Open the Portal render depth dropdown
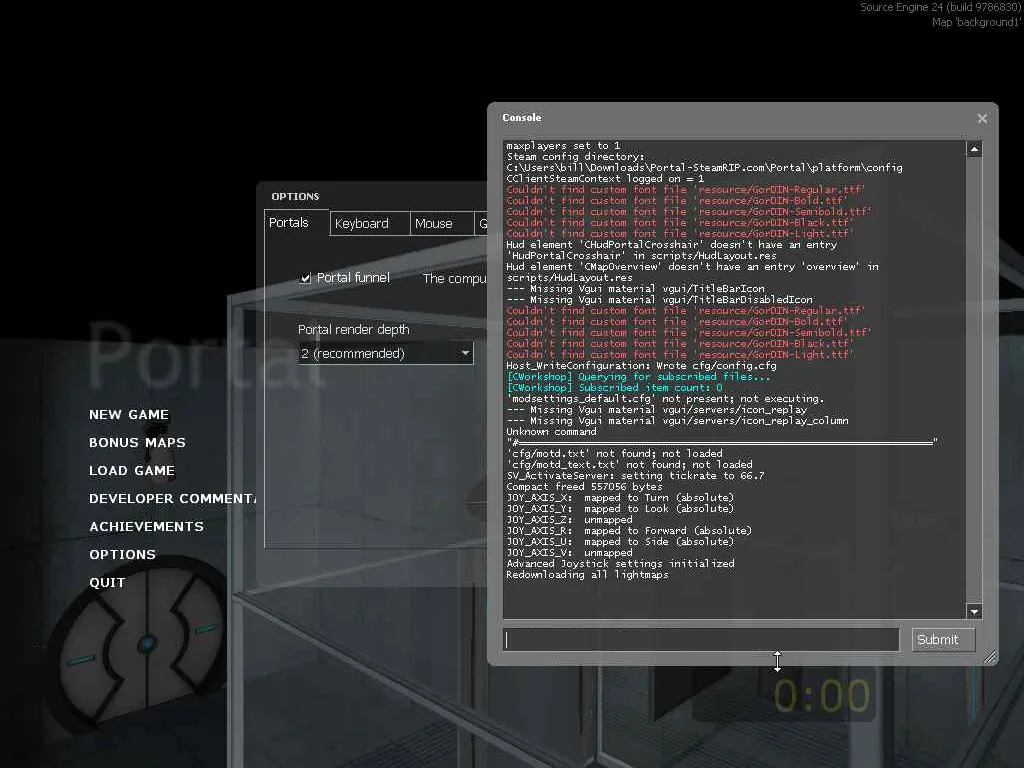This screenshot has height=768, width=1024. point(385,353)
